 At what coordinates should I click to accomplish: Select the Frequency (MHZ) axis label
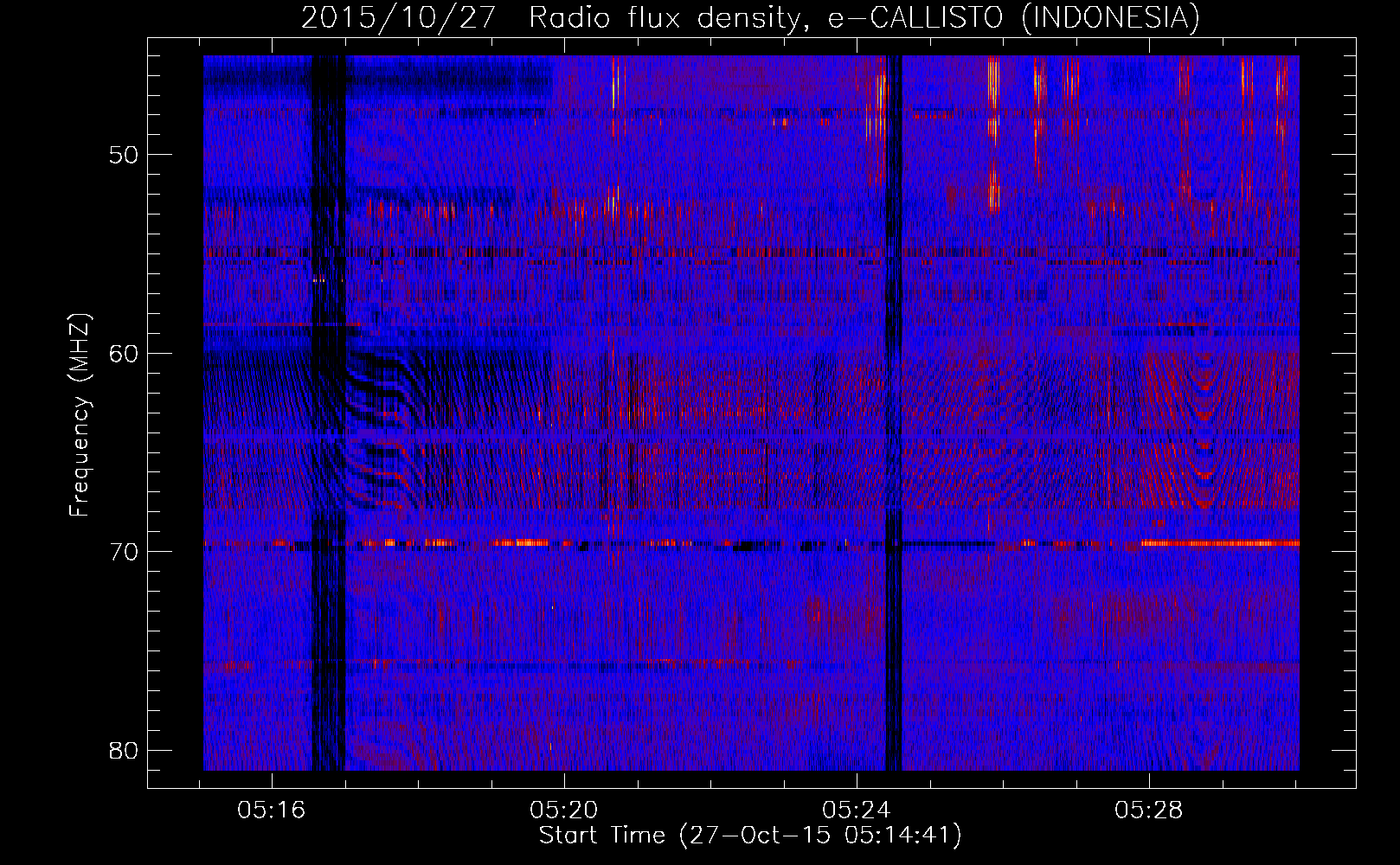[x=80, y=415]
